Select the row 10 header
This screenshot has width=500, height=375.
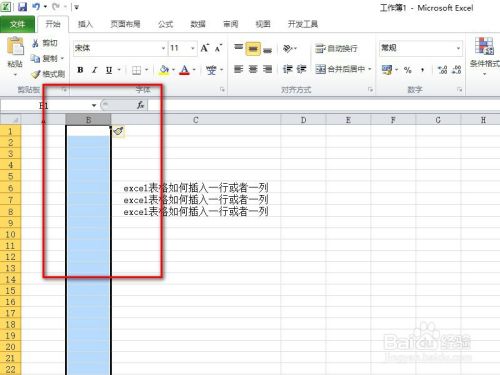10,234
